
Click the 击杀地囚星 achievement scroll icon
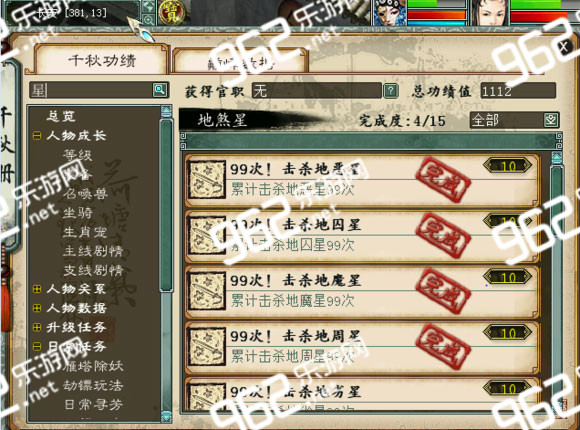(206, 235)
